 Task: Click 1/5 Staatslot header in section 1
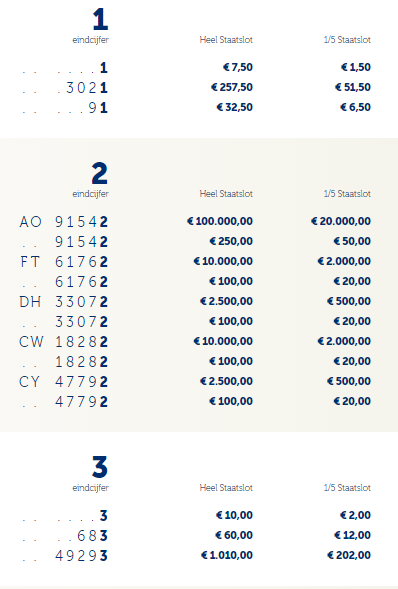347,40
